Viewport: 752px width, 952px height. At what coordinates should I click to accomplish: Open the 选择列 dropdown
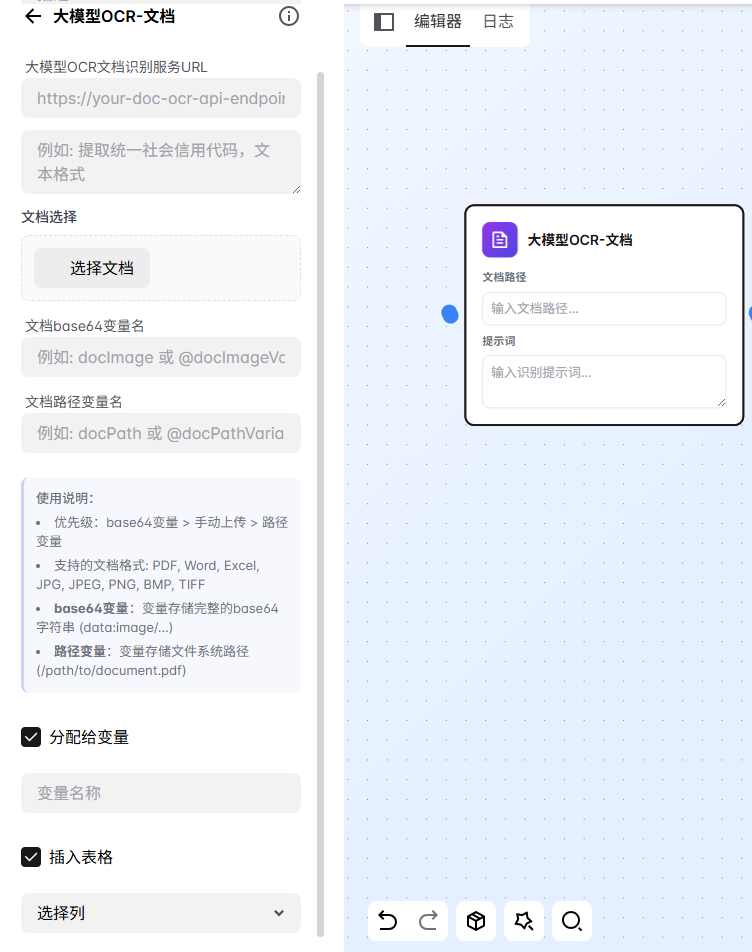pyautogui.click(x=161, y=913)
